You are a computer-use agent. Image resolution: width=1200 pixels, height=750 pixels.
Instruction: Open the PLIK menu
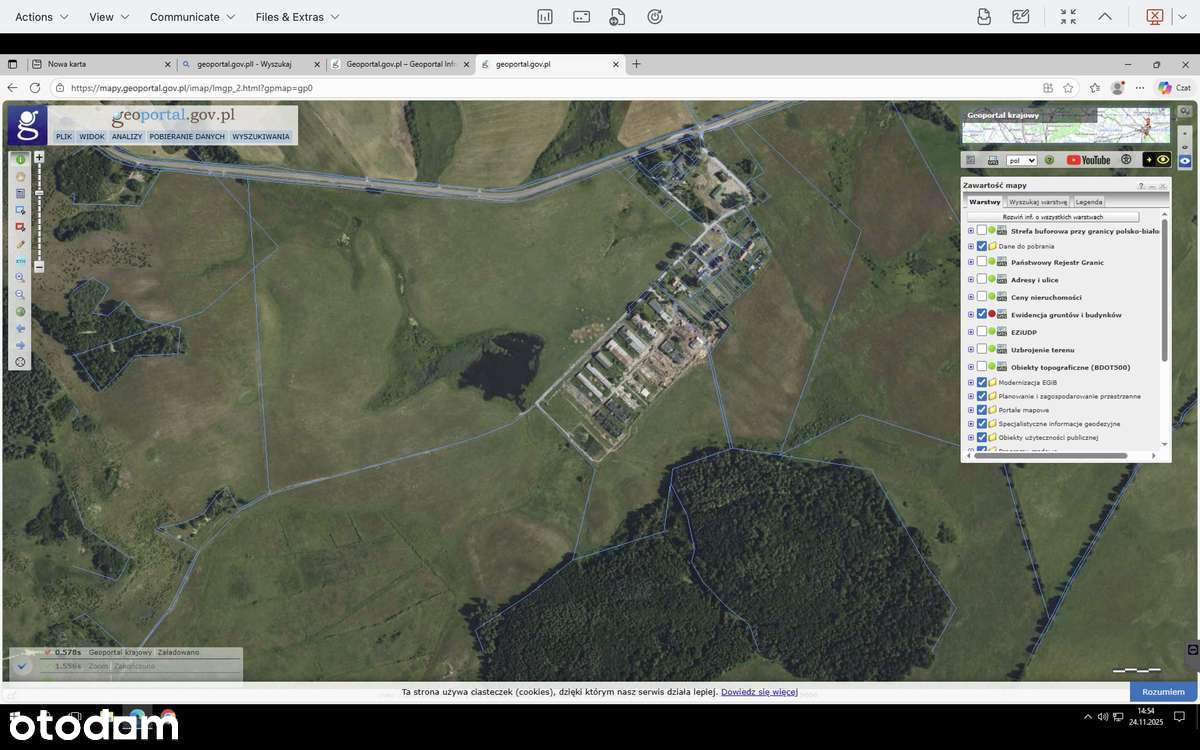click(x=64, y=137)
